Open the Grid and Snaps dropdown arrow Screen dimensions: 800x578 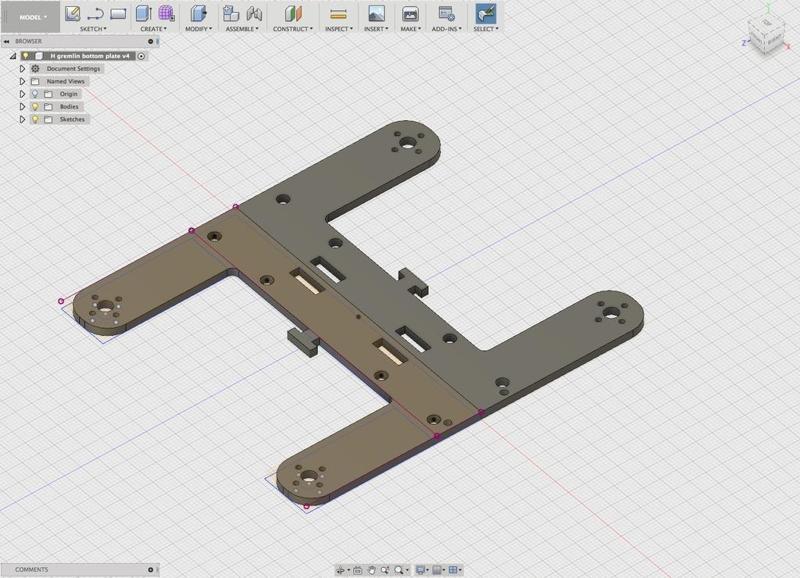(444, 570)
